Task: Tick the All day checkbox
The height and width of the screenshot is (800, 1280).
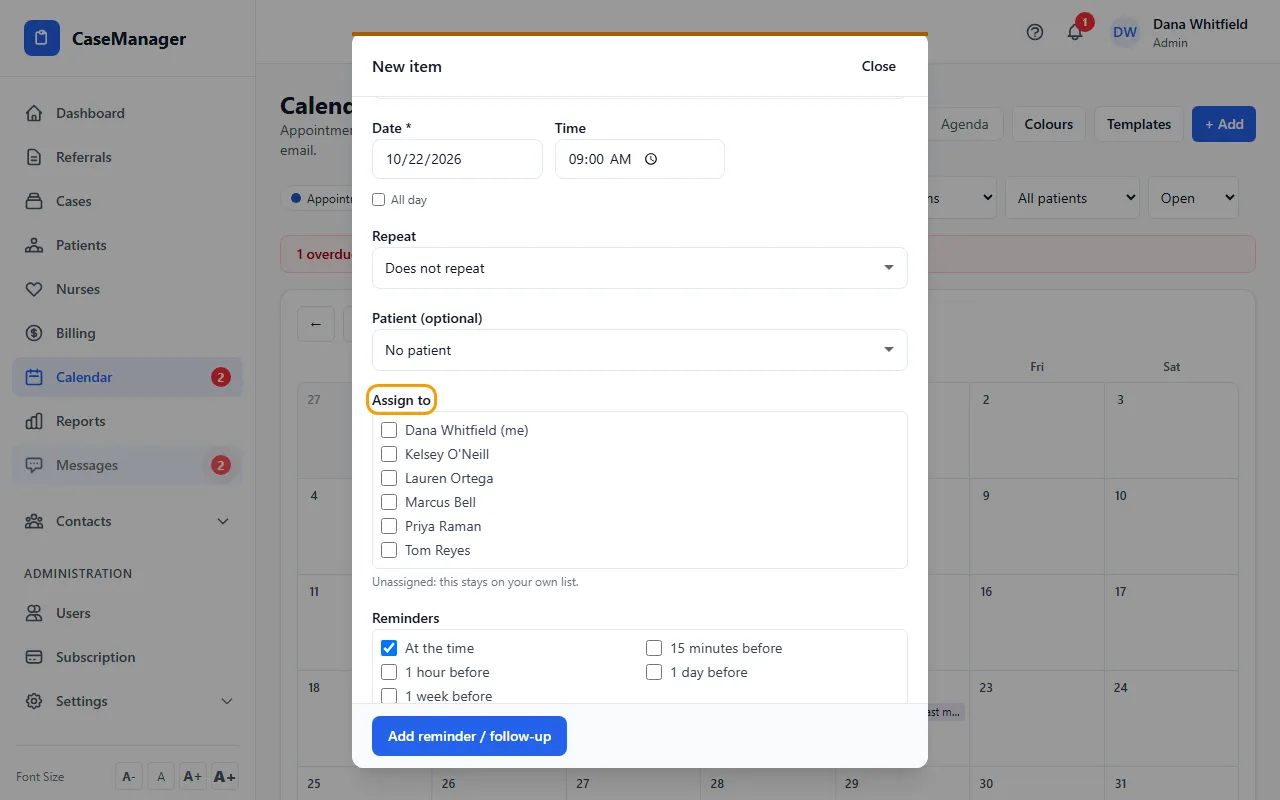Action: 378,200
